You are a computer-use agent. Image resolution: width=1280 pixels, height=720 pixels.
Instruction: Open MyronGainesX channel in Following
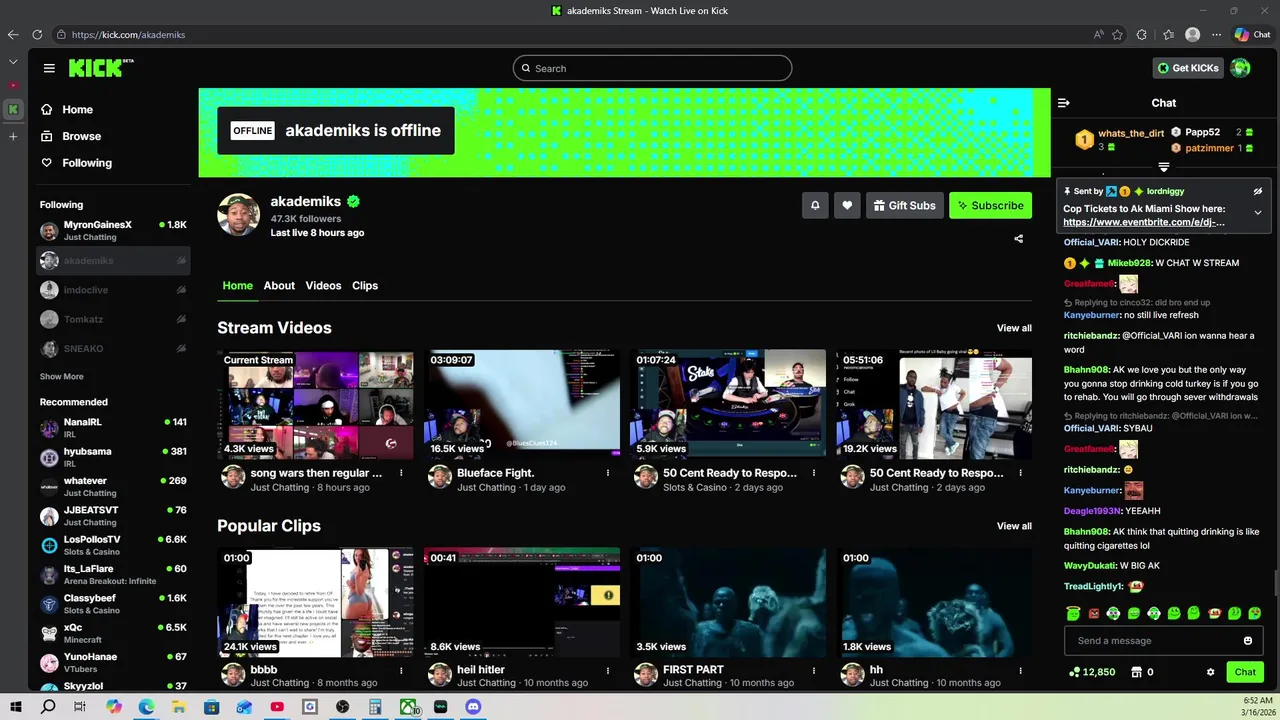pyautogui.click(x=113, y=231)
